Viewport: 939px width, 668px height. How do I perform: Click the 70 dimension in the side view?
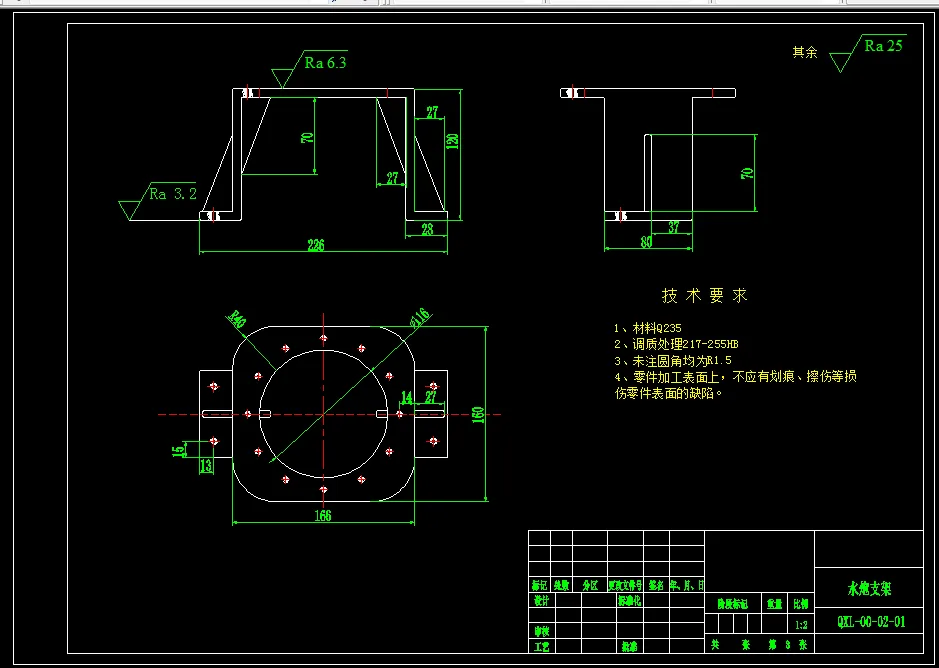[x=747, y=174]
